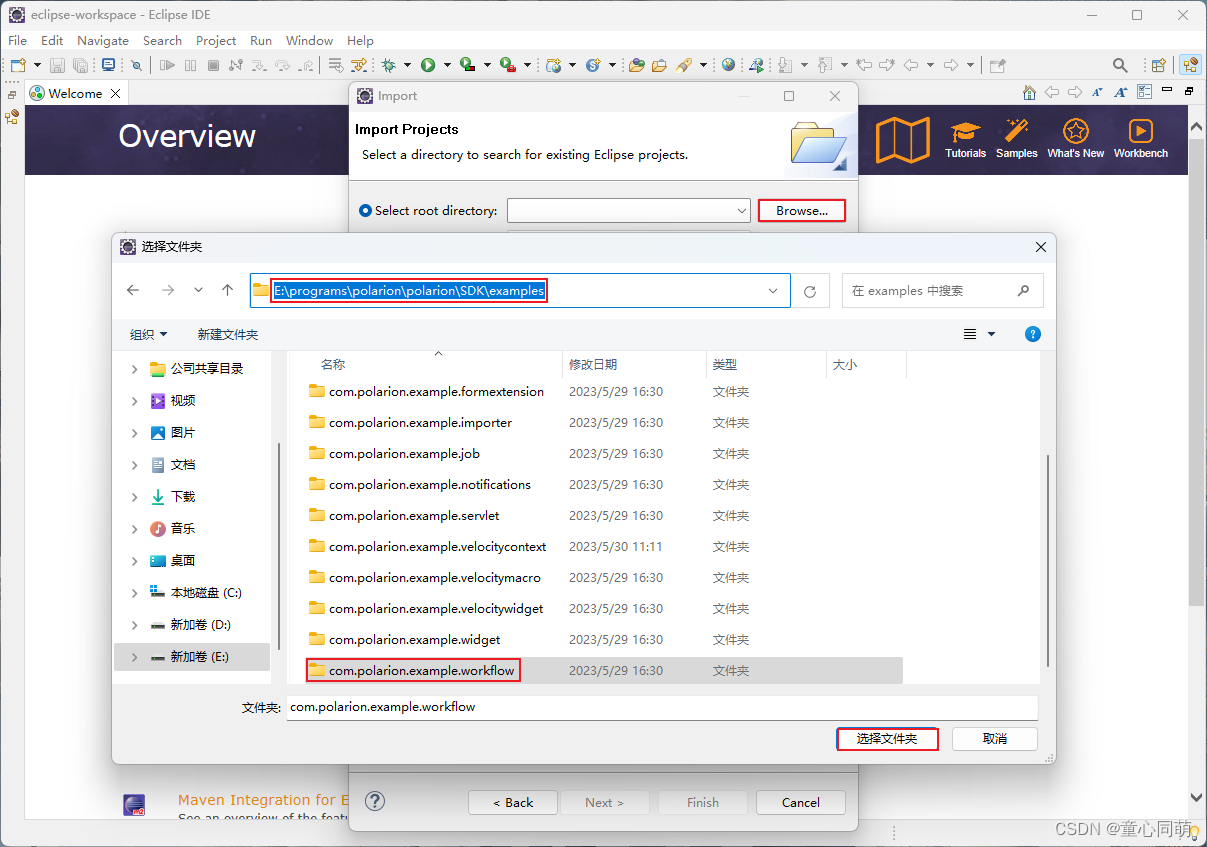Image resolution: width=1207 pixels, height=847 pixels.
Task: Open the Search menu
Action: click(x=162, y=41)
